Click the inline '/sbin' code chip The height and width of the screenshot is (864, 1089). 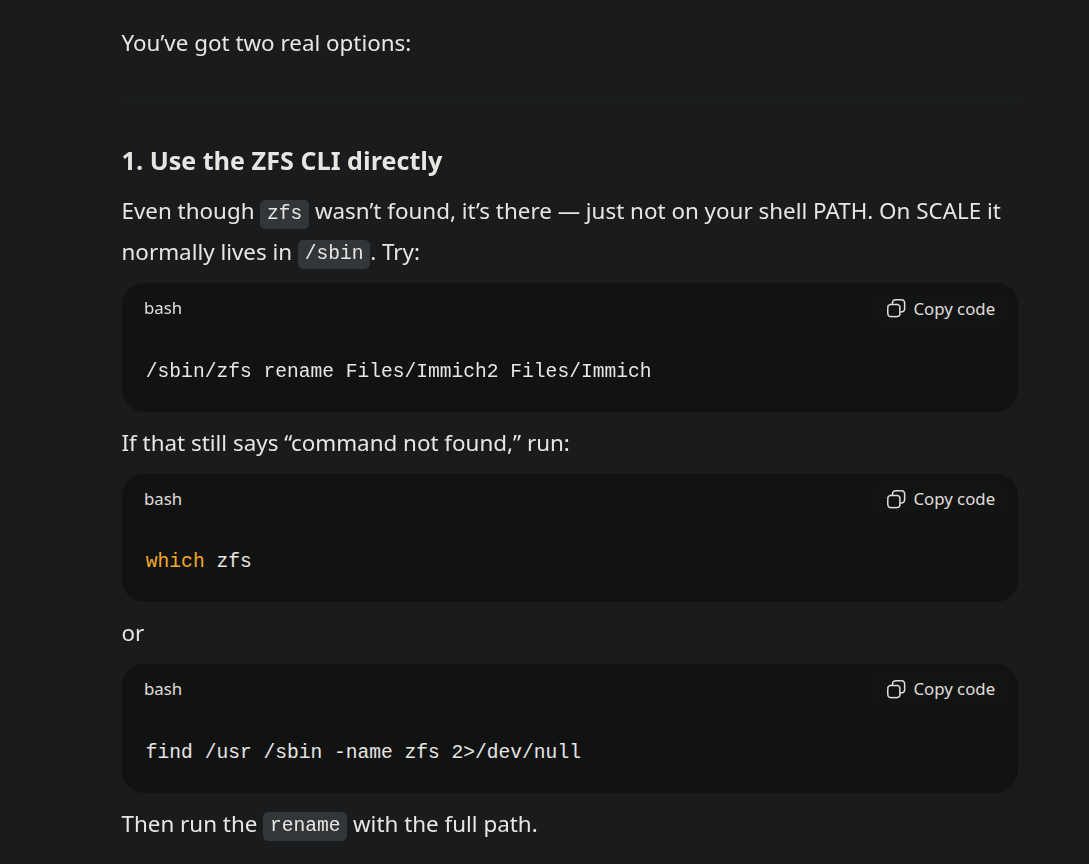coord(334,253)
